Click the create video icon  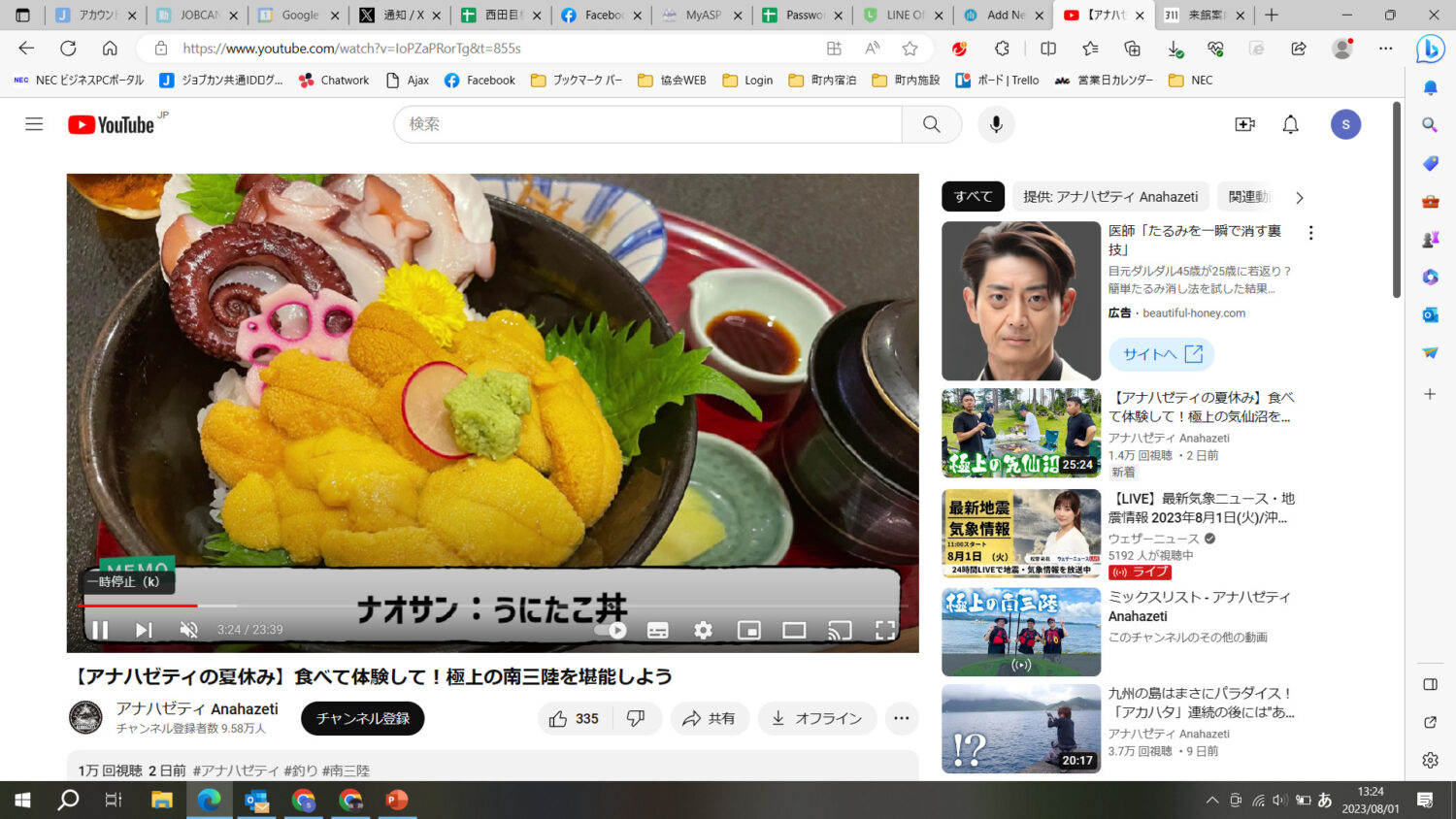(x=1244, y=124)
